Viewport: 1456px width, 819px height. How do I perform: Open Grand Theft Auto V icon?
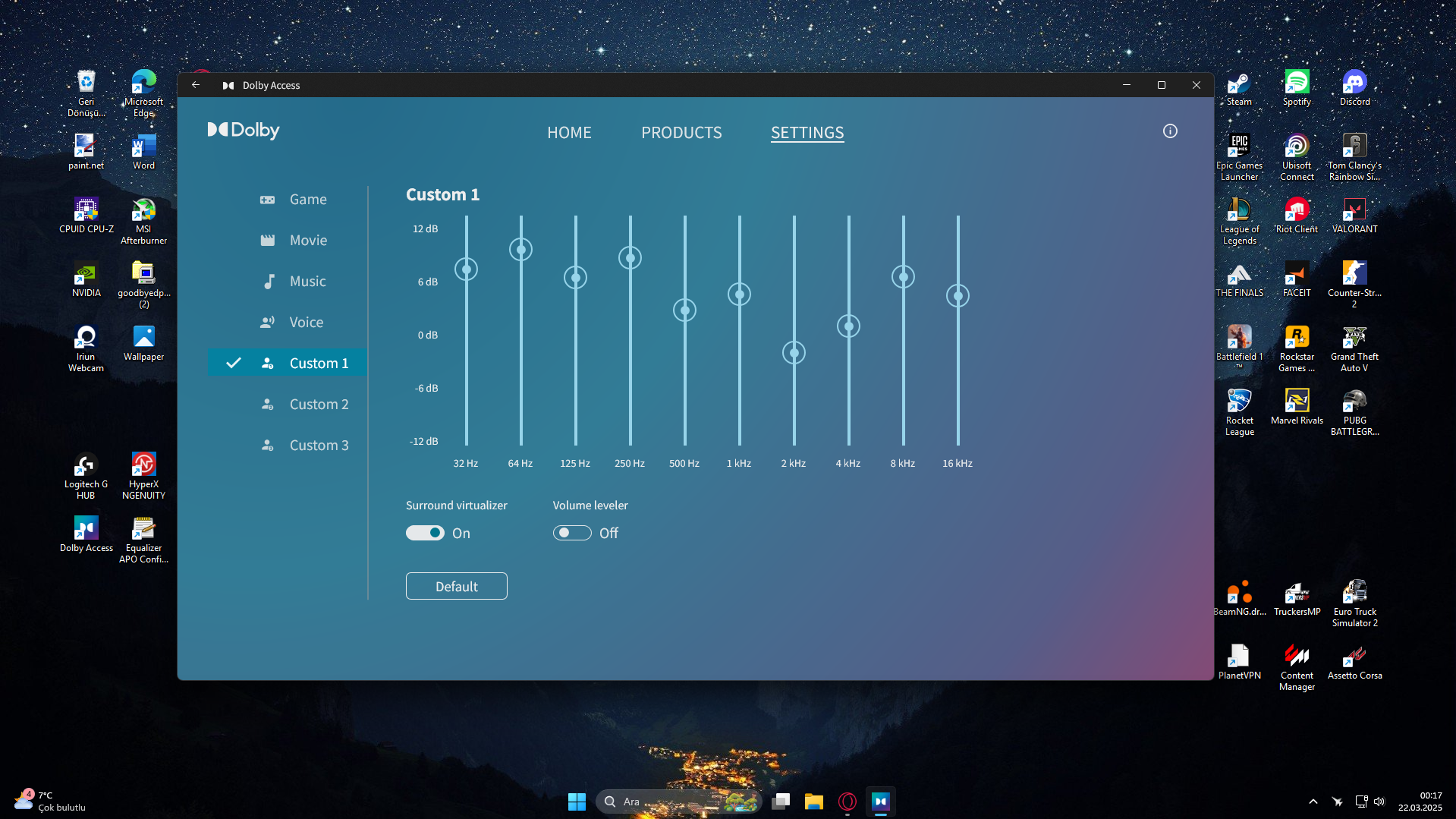click(x=1354, y=348)
